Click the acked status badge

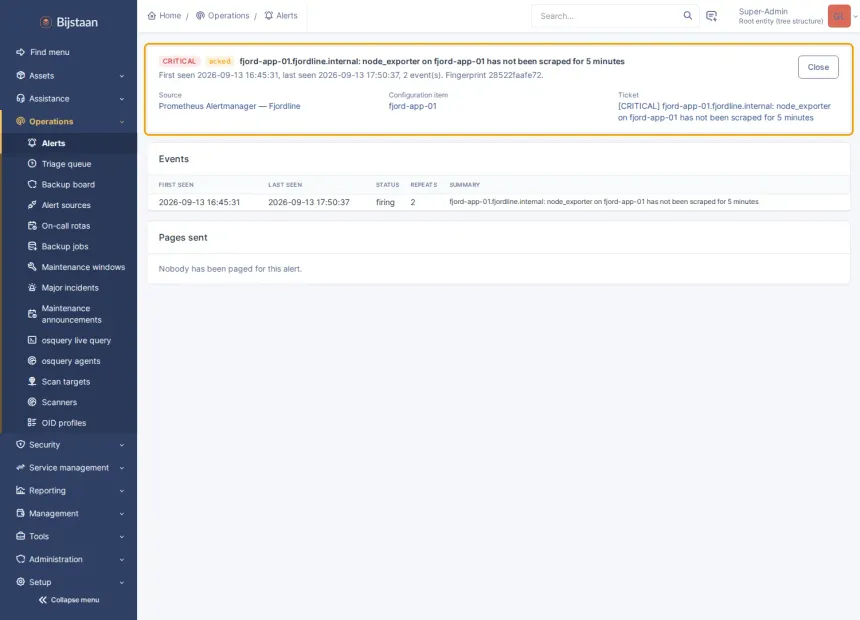pos(219,61)
